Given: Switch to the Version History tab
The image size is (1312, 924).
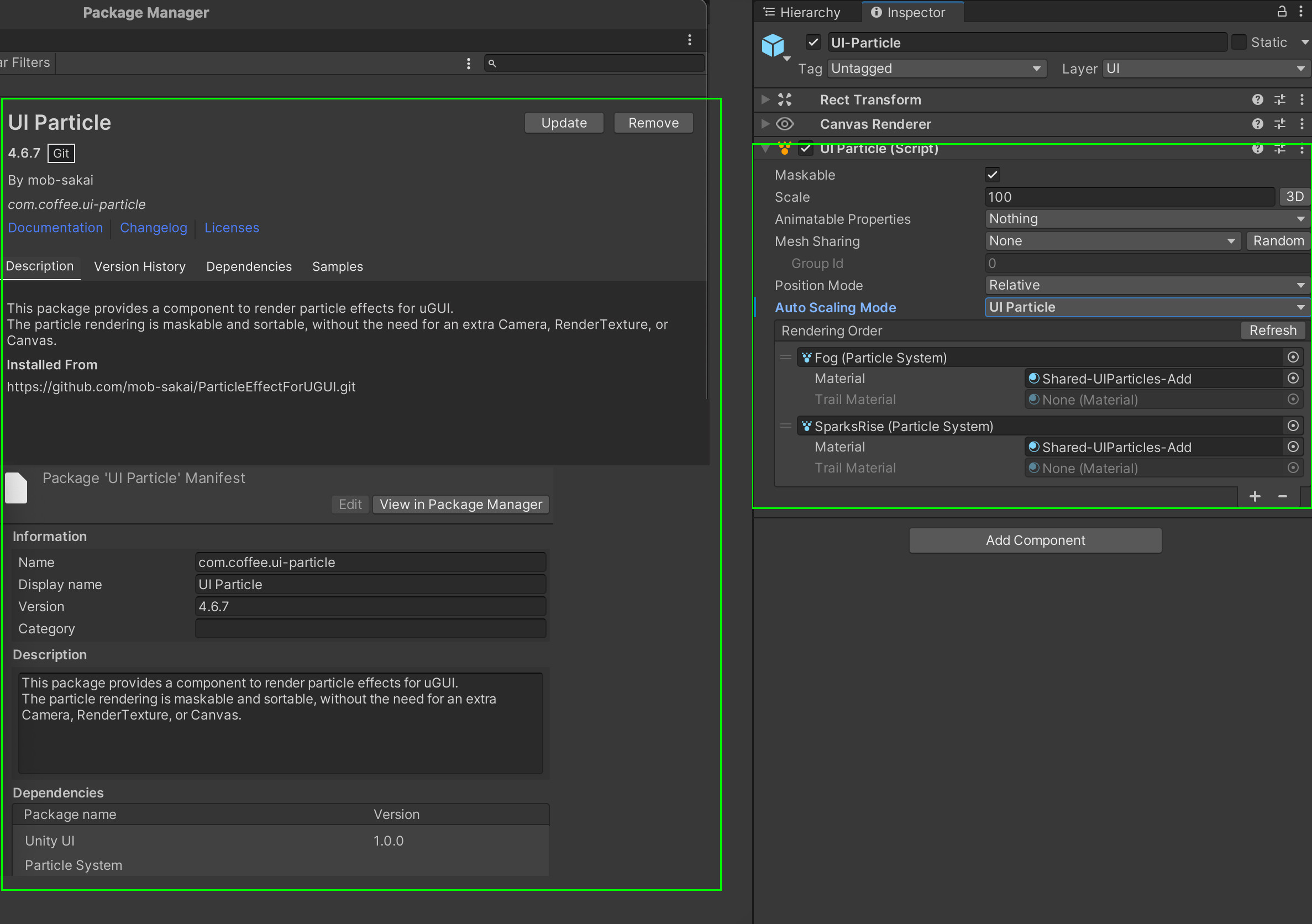Looking at the screenshot, I should pyautogui.click(x=139, y=266).
